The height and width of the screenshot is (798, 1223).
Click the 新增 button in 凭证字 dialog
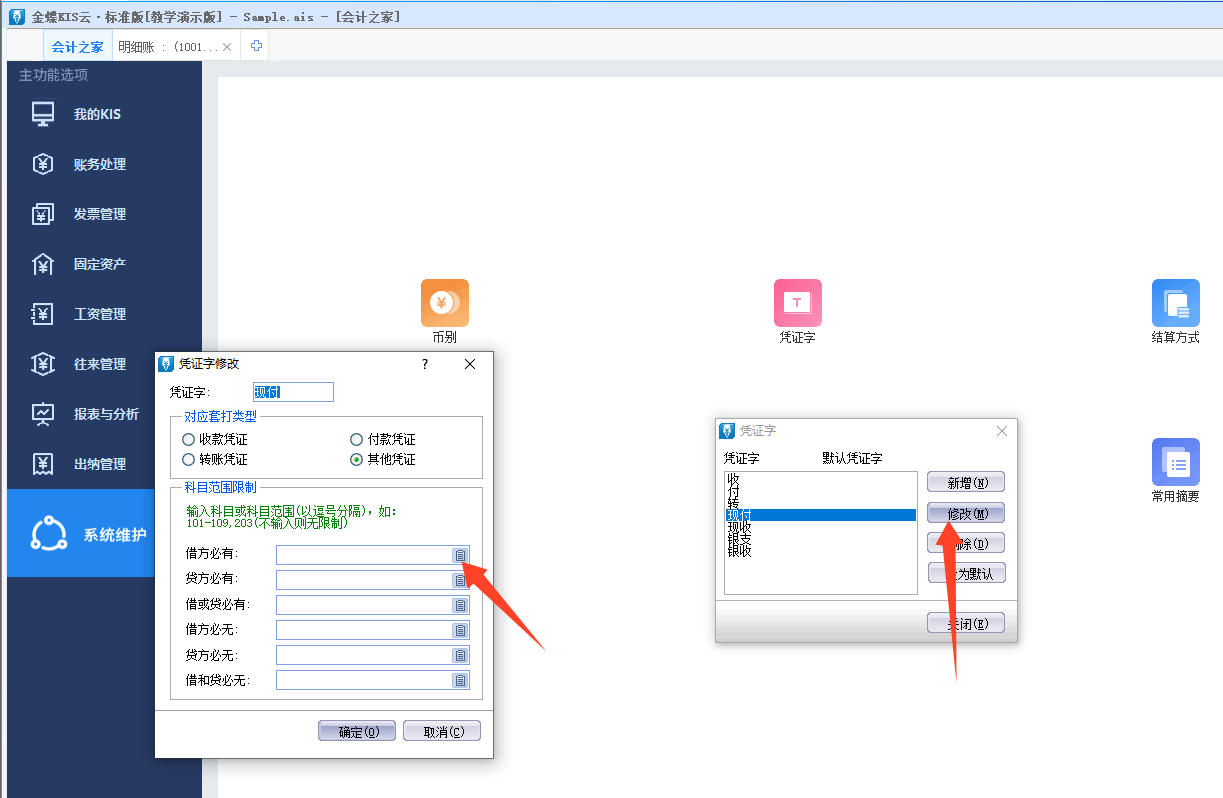tap(965, 483)
